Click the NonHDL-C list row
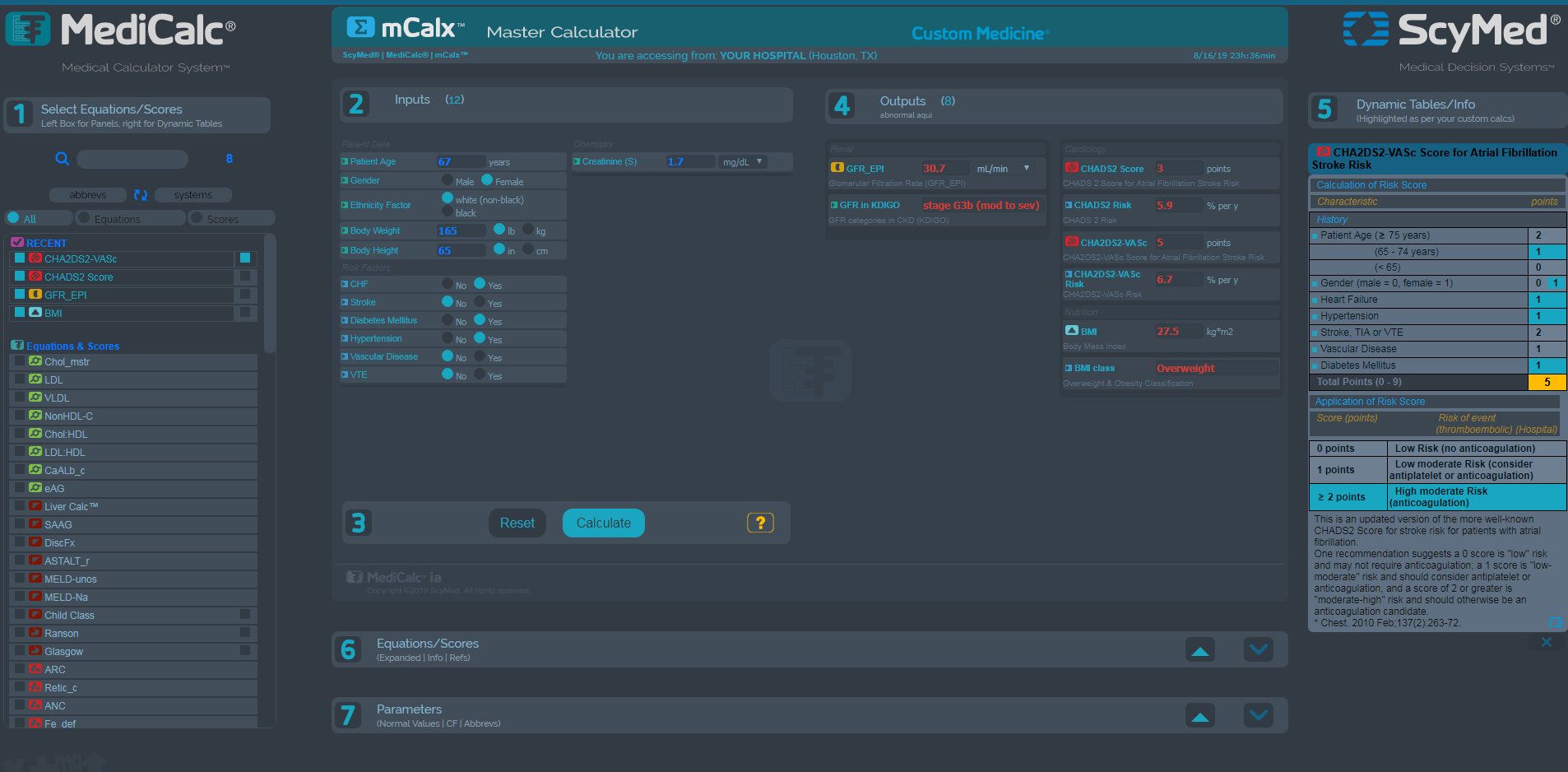Screen dimensions: 1568x772 tap(133, 416)
